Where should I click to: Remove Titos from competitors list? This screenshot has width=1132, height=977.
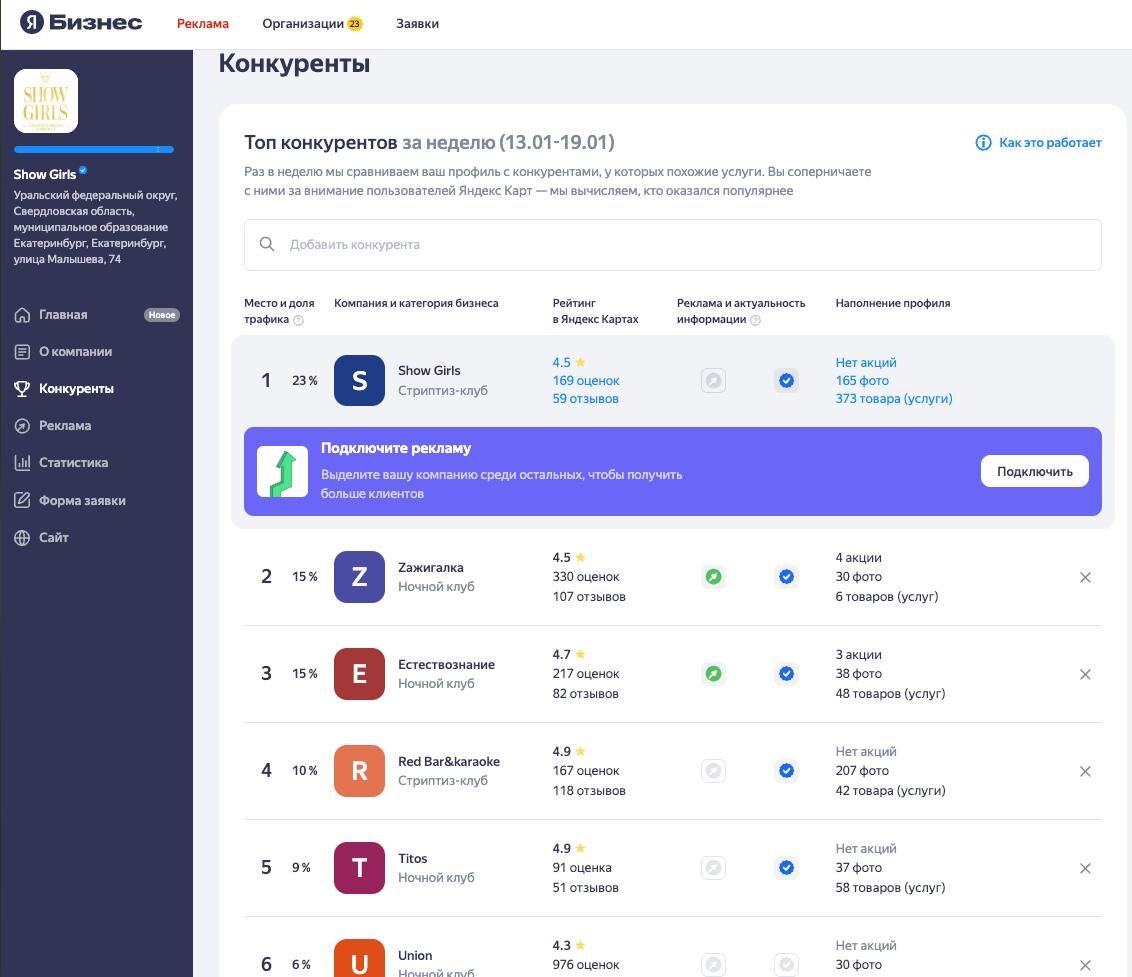[1084, 868]
